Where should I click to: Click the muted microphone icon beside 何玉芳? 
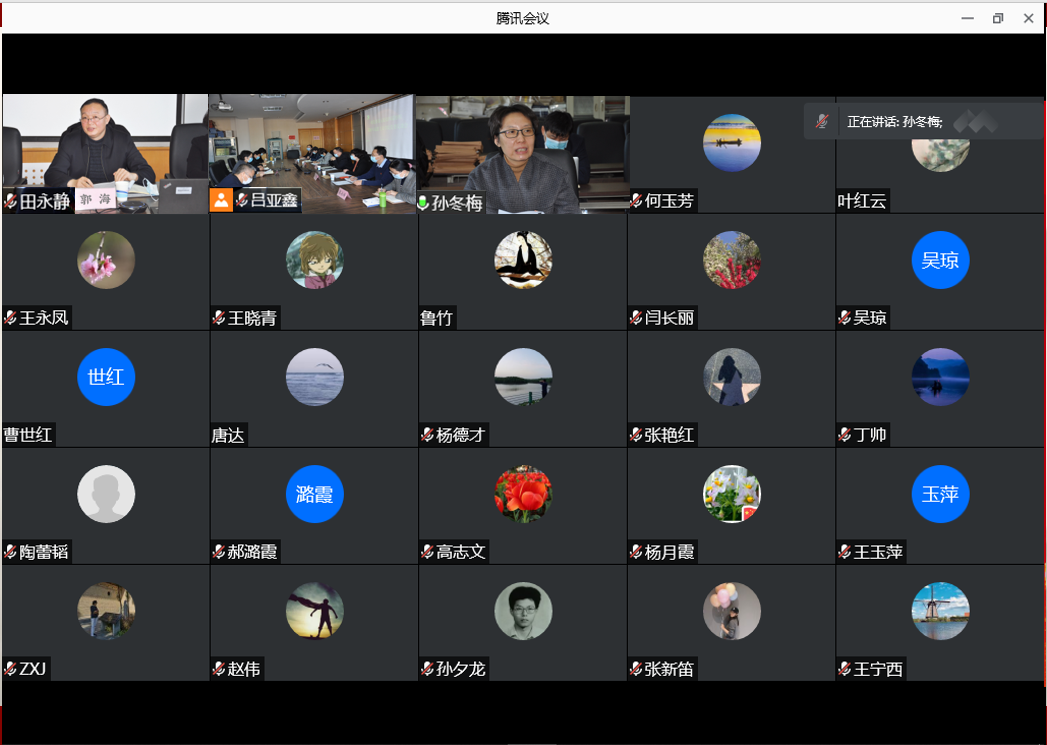coord(636,202)
